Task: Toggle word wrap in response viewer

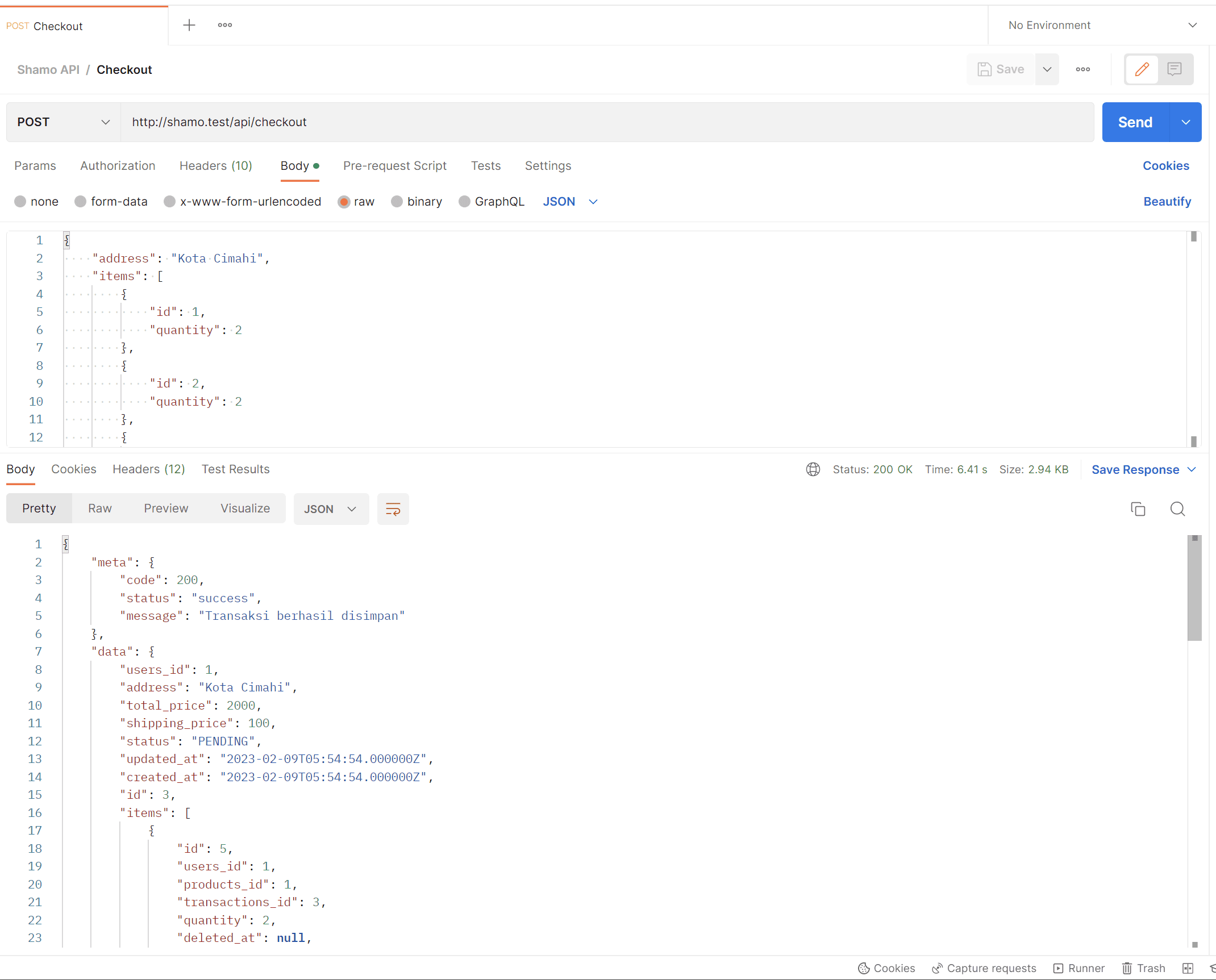Action: (x=393, y=509)
